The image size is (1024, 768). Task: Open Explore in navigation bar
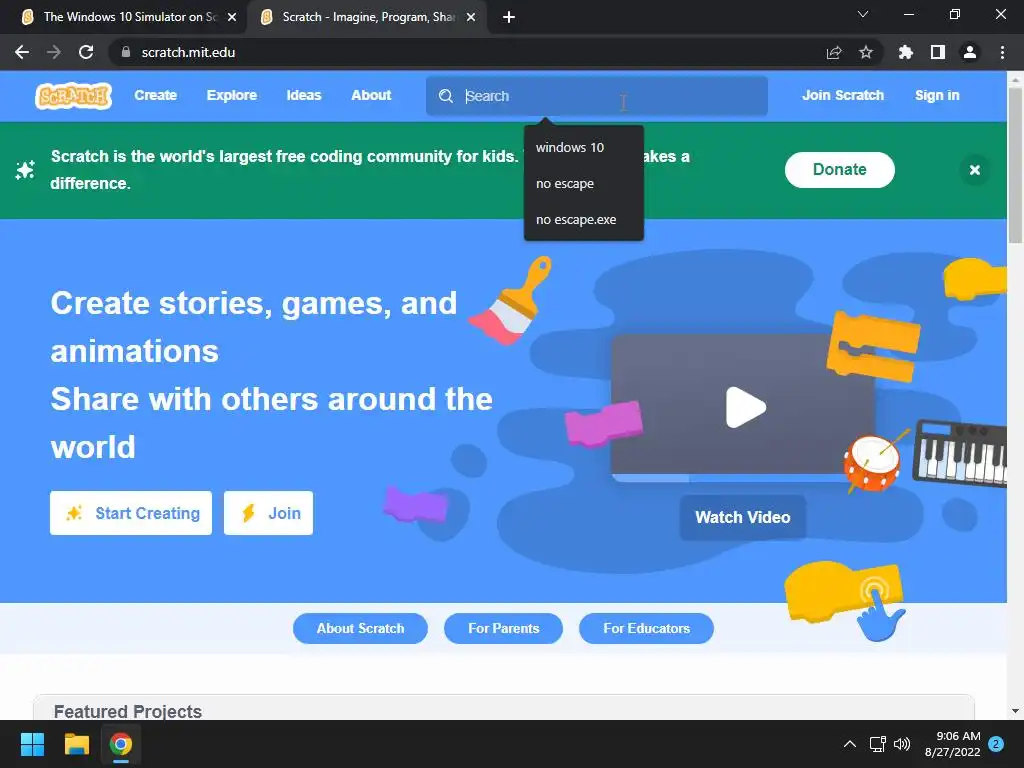tap(232, 95)
